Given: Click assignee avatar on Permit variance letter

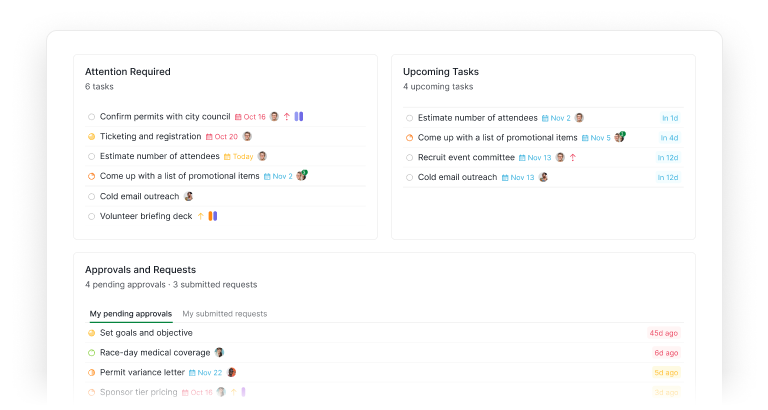Looking at the screenshot, I should tap(232, 372).
